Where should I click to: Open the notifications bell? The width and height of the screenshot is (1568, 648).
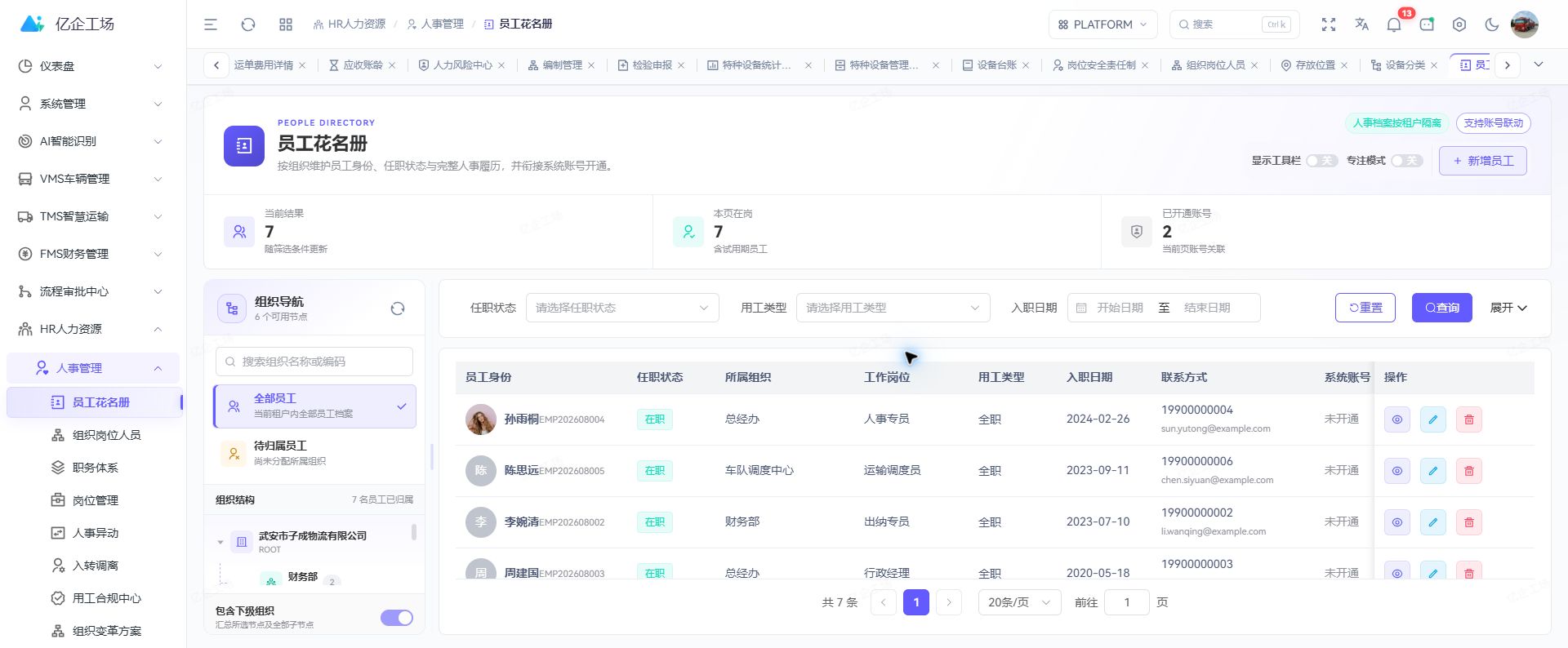[x=1394, y=24]
